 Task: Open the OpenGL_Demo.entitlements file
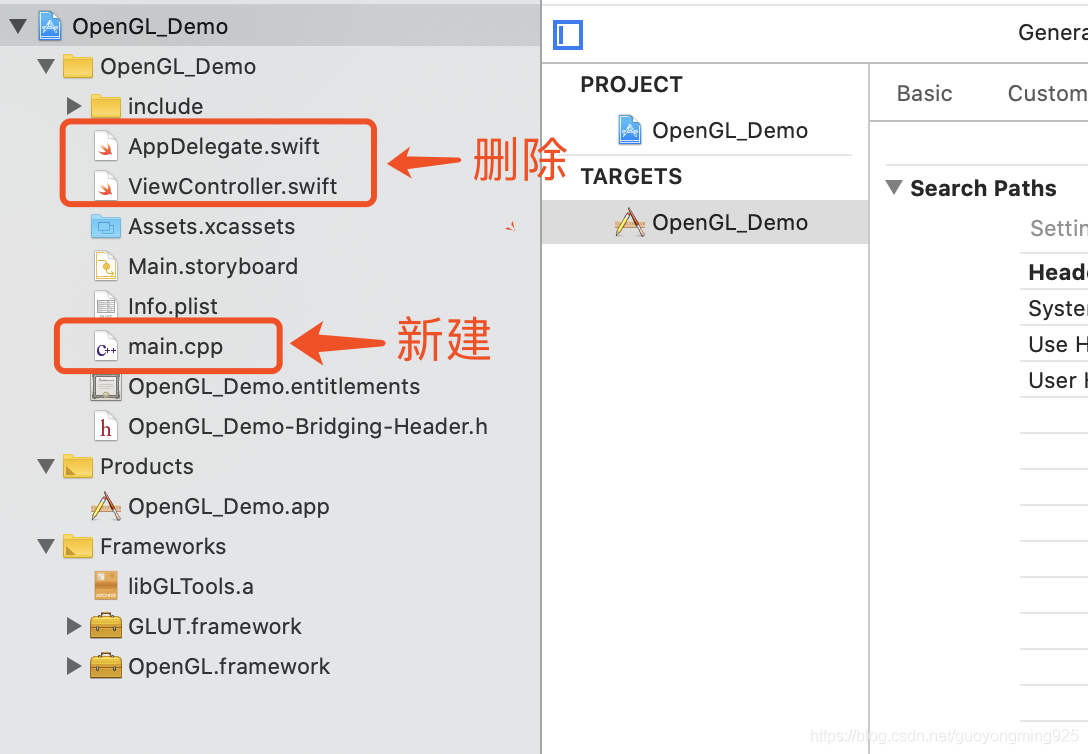(273, 387)
